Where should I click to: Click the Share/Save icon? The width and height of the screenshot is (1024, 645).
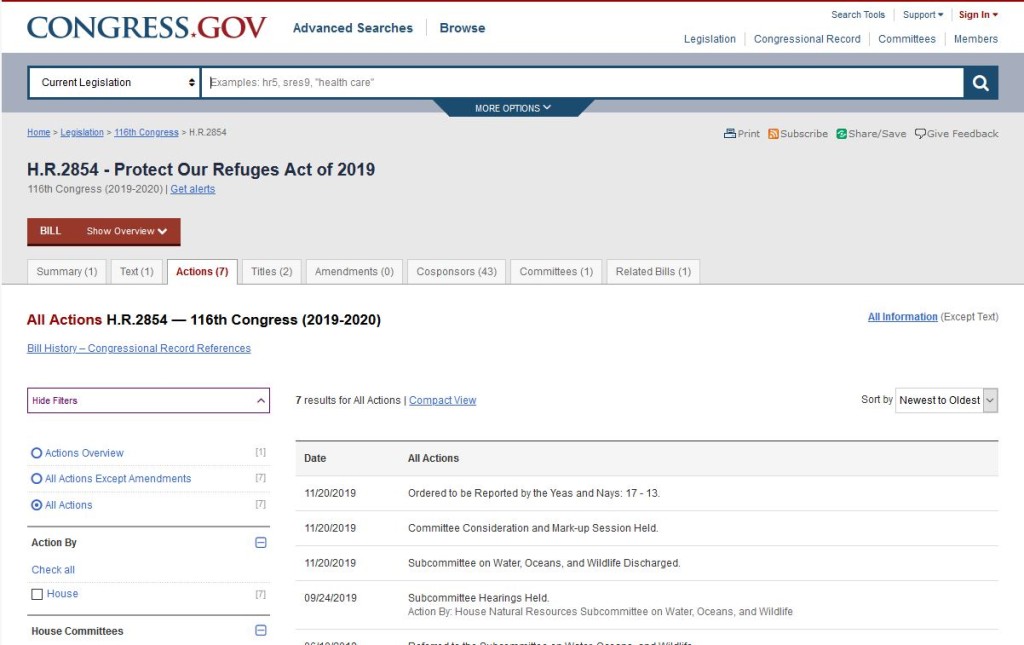pyautogui.click(x=842, y=134)
